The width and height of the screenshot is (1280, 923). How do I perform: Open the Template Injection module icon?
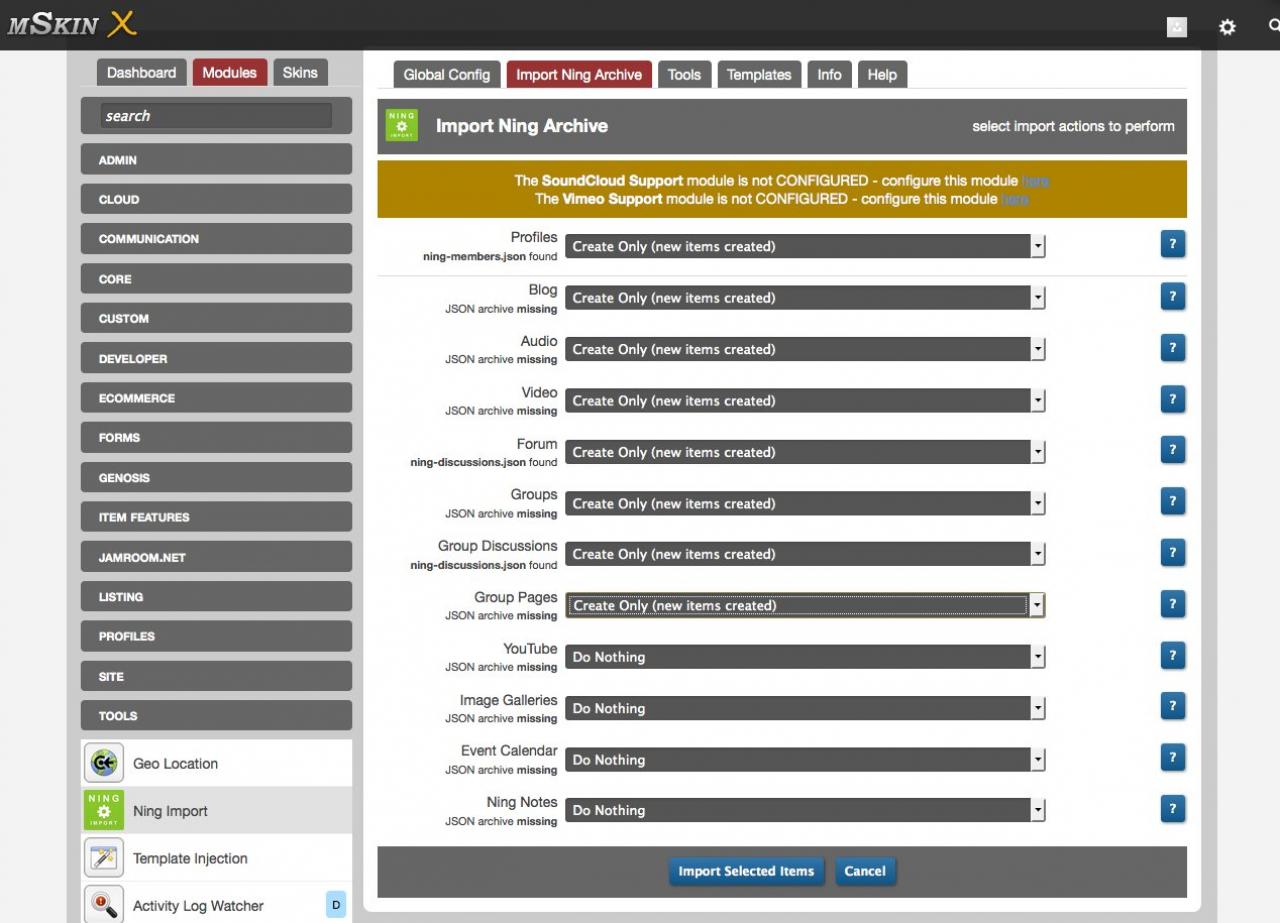coord(104,858)
